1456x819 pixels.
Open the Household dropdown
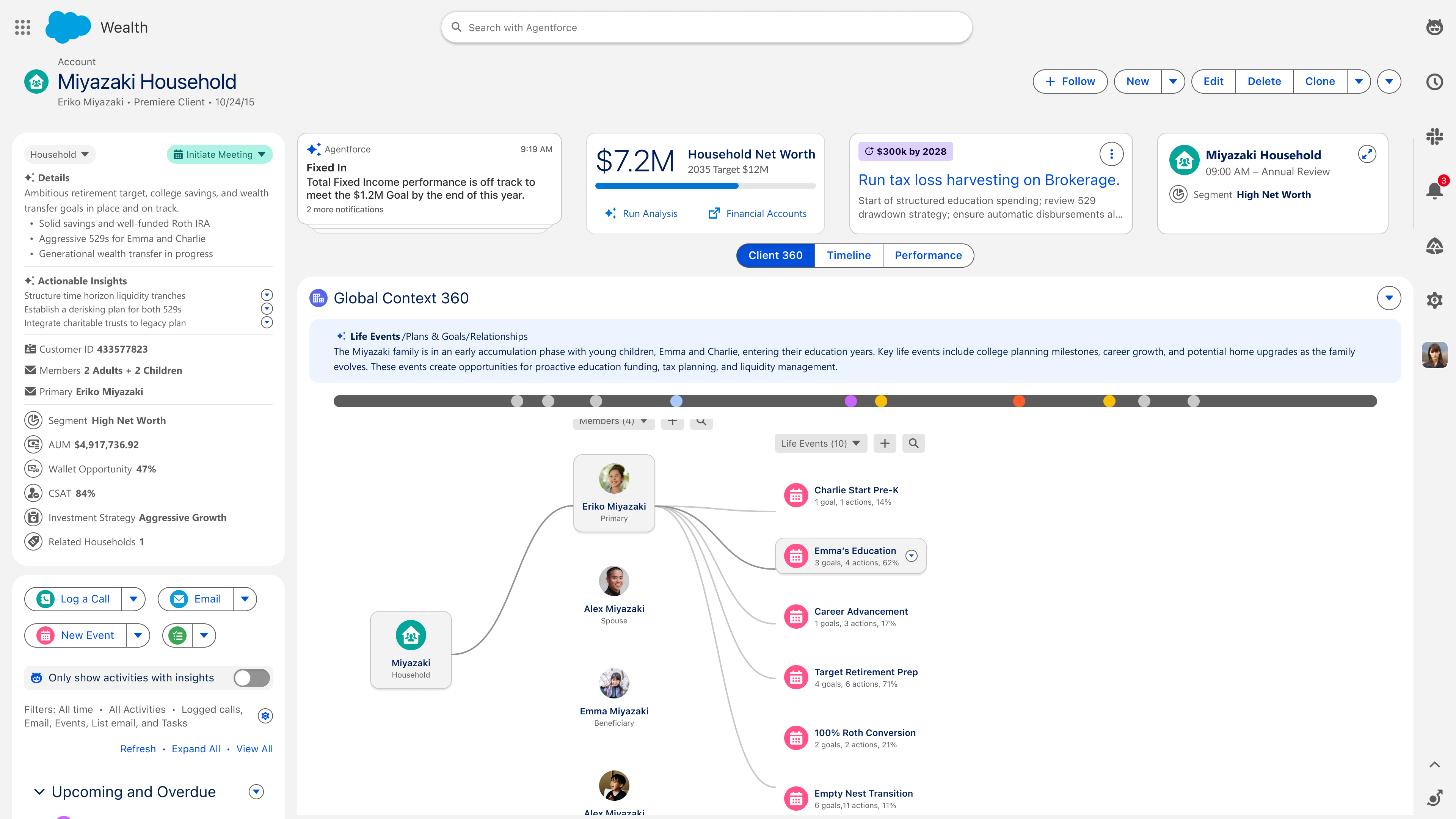point(60,154)
